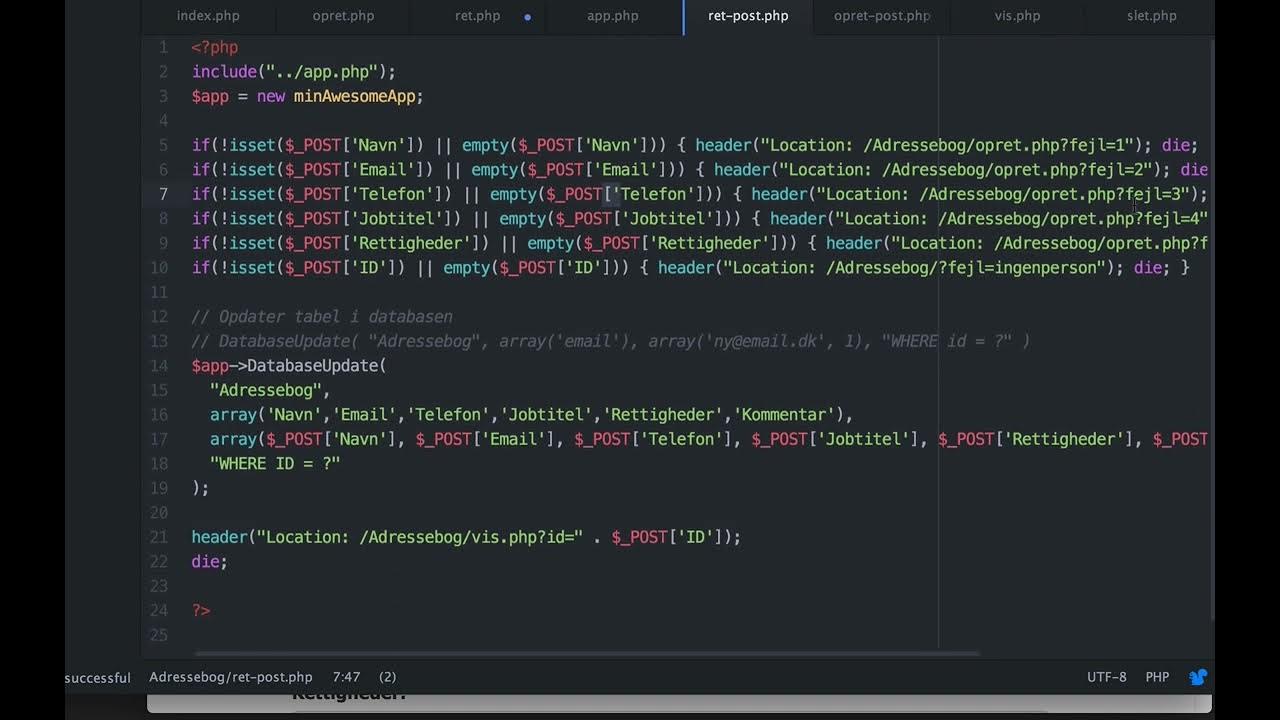Click the minAwesomeApp class name on line 3
Screen dimensions: 1280x720
[358, 96]
